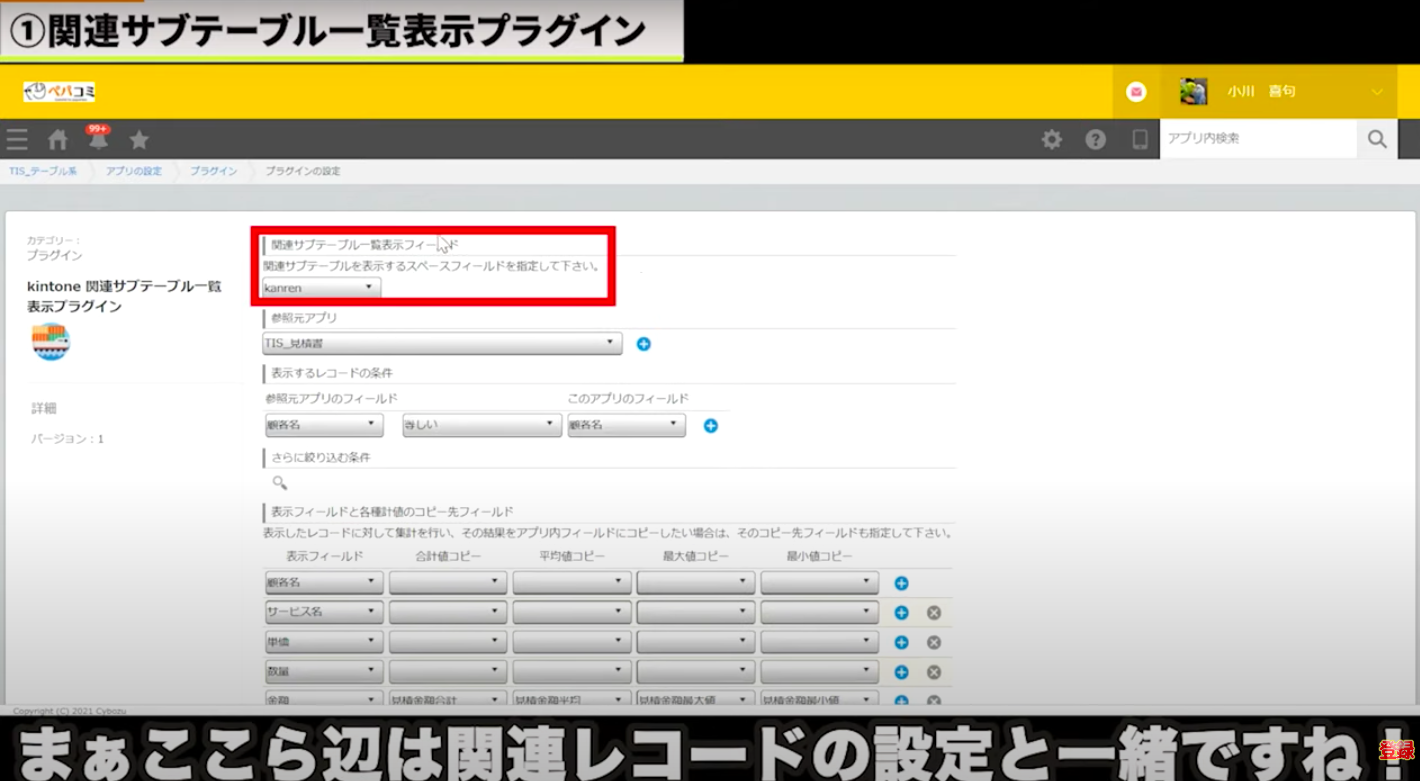Open the hamburger menu icon
Screen dimensions: 1420x781
[17, 140]
